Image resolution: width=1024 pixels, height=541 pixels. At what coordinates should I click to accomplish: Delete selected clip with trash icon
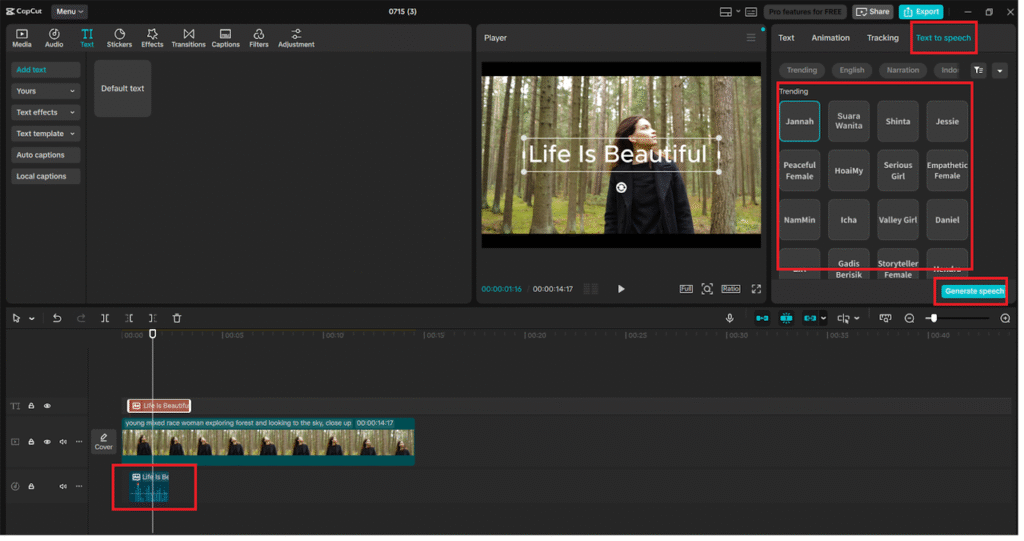pyautogui.click(x=177, y=318)
